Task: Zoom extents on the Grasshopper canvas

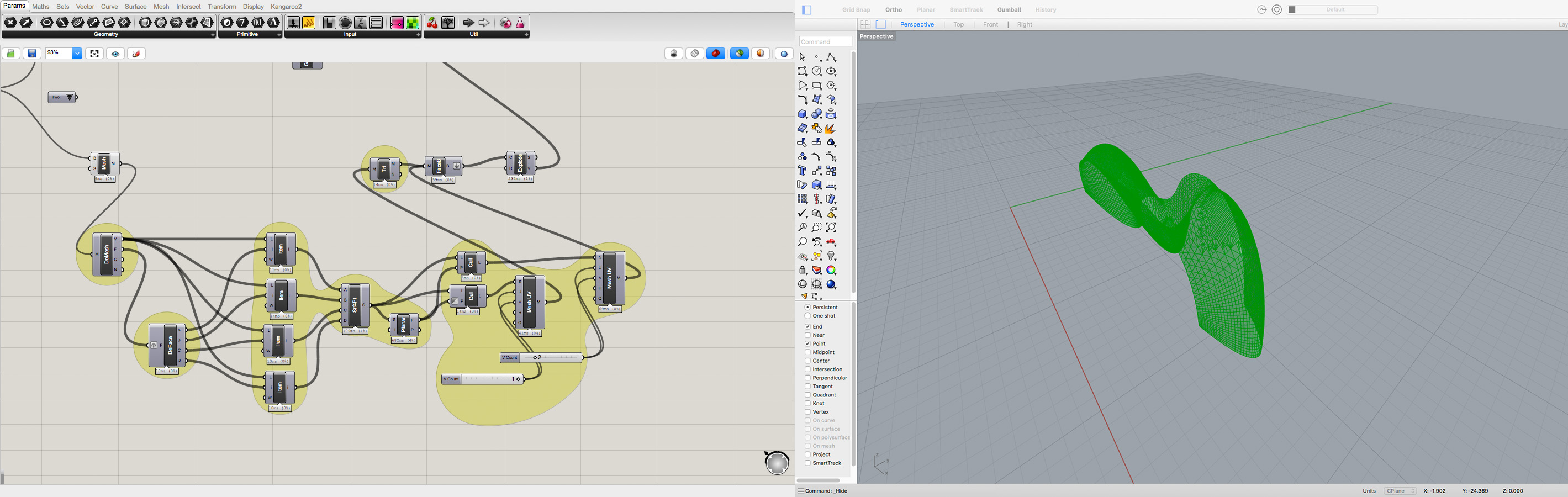Action: 94,54
